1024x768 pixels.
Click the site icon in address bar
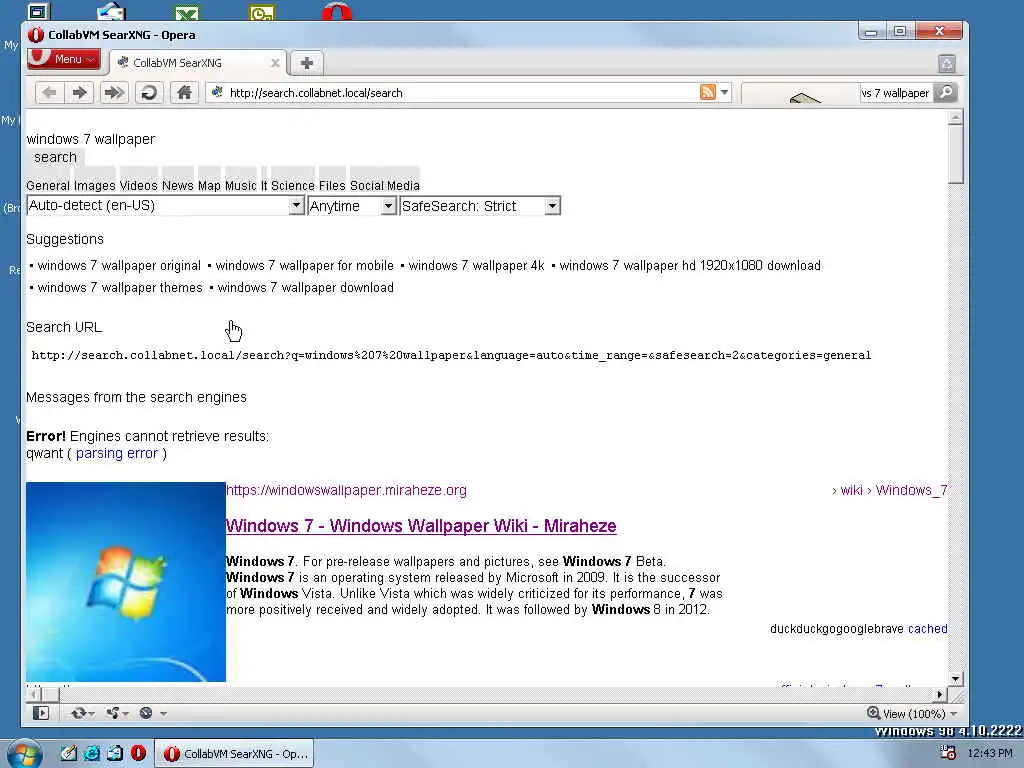217,92
